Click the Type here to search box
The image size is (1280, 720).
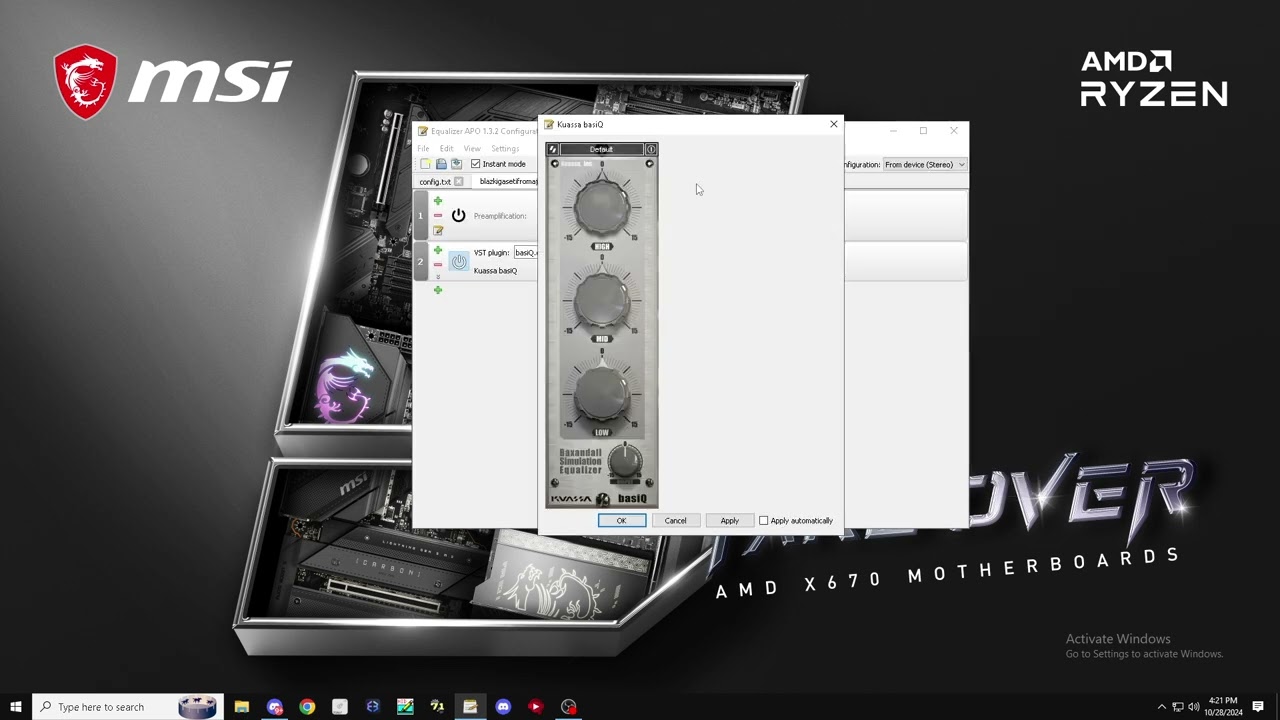coord(127,706)
